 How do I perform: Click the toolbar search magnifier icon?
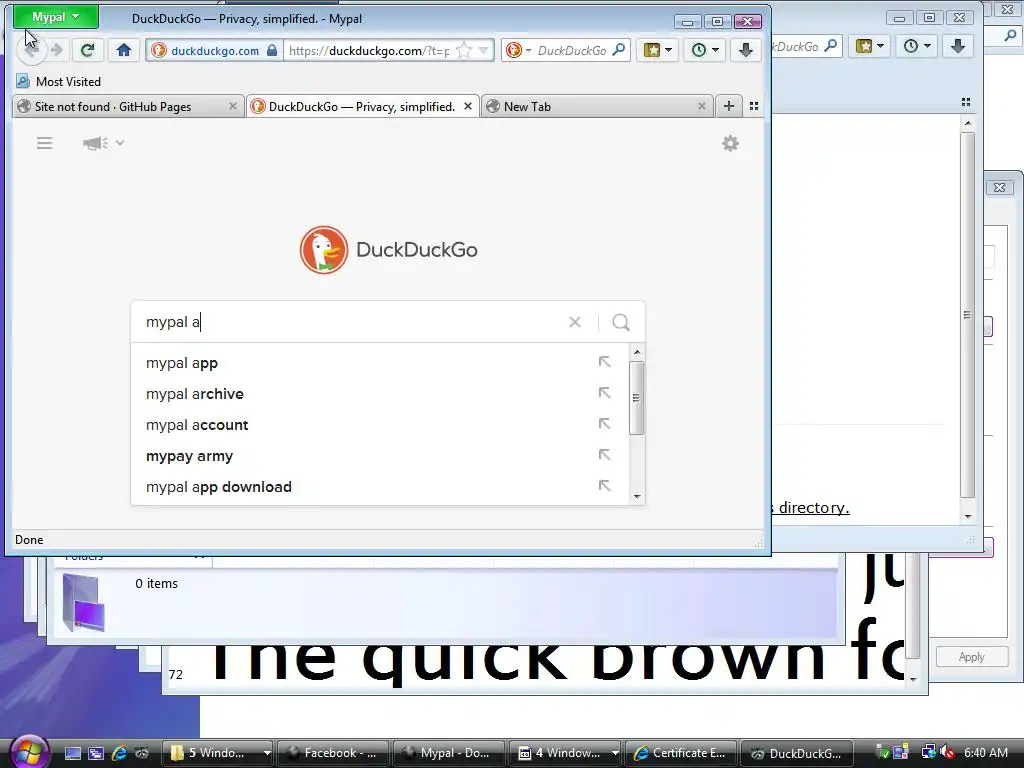click(x=619, y=50)
